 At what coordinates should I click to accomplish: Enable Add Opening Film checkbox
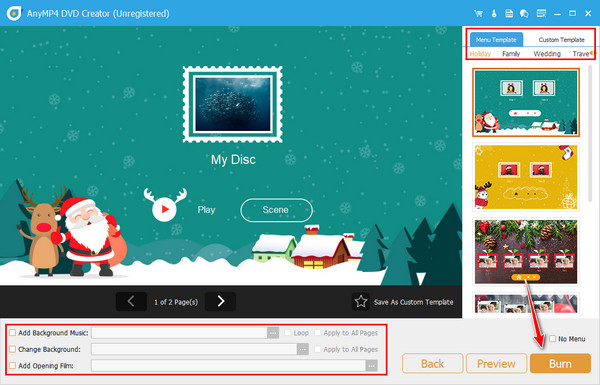[13, 365]
